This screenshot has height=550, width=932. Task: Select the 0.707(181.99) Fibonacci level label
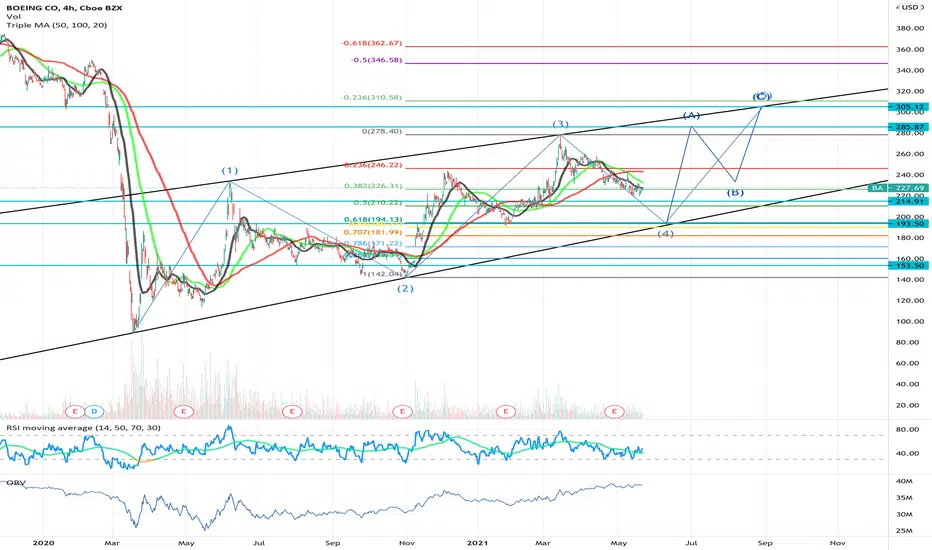(x=373, y=232)
